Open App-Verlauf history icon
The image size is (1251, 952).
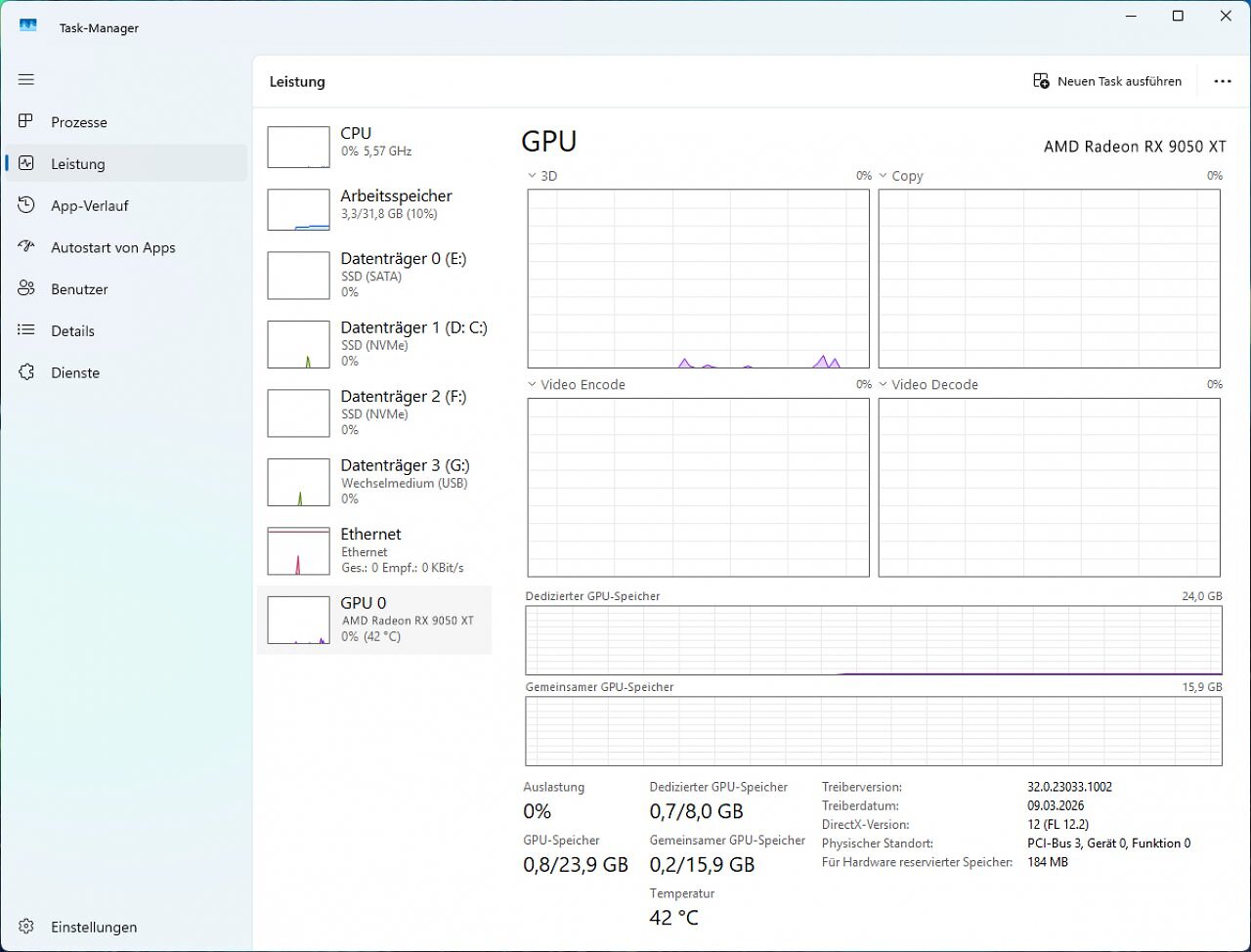pyautogui.click(x=26, y=206)
